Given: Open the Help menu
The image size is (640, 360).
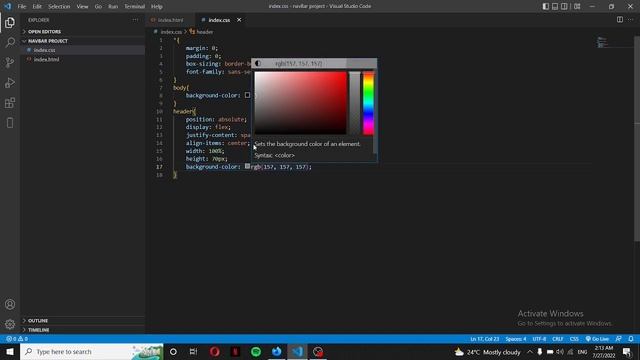Looking at the screenshot, I should (157, 7).
